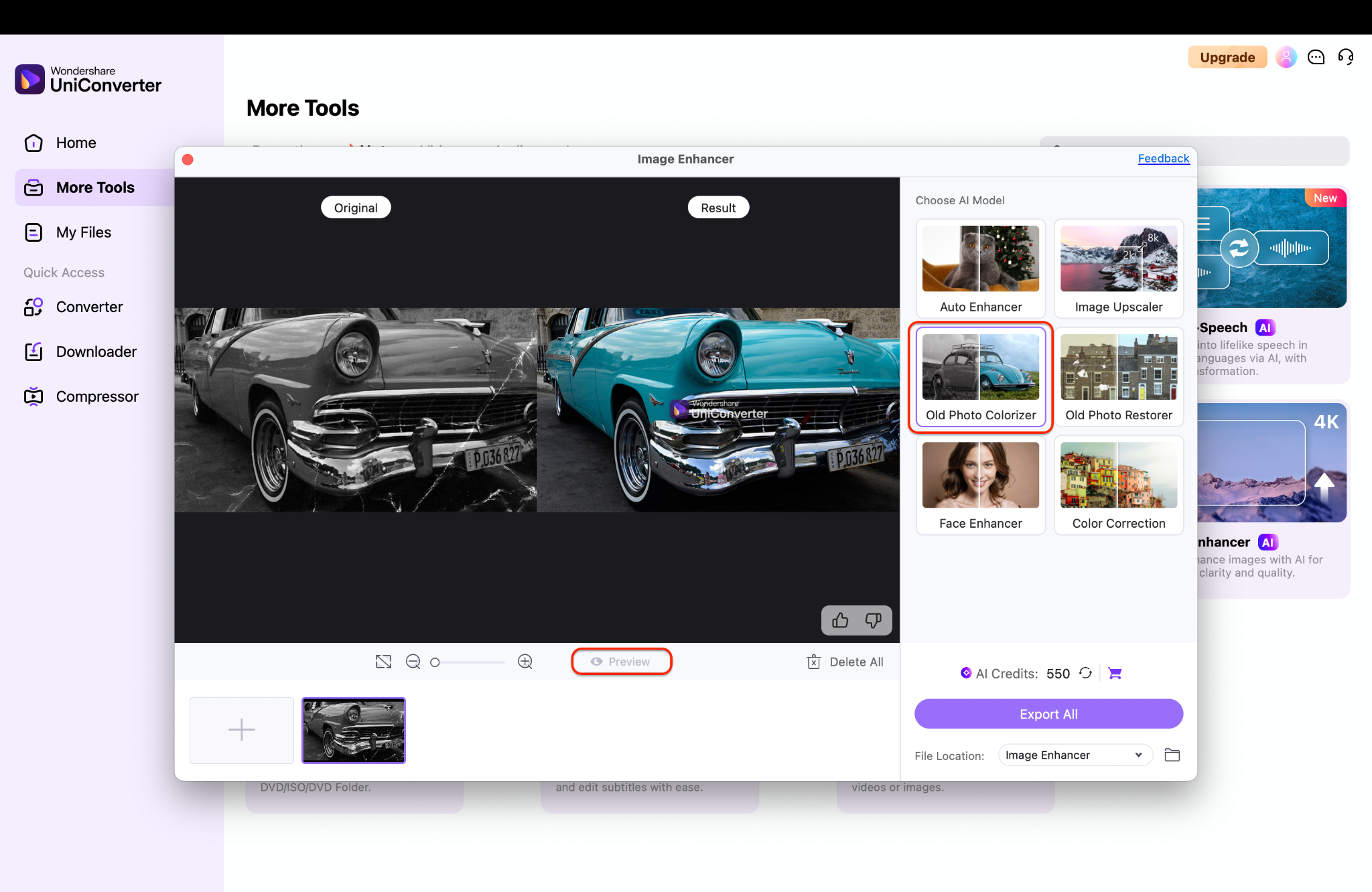Choose the Auto Enhancer AI model

click(981, 269)
